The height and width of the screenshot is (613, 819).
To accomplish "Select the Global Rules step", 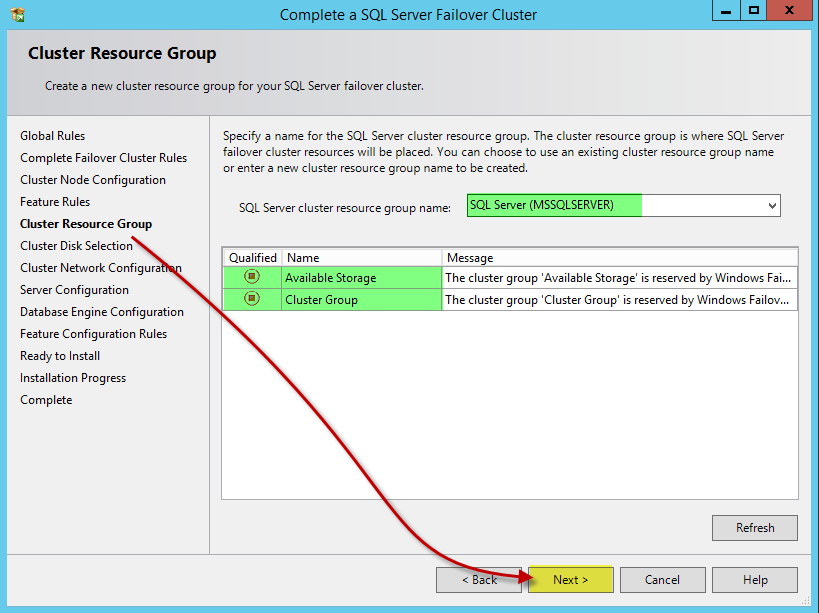I will click(x=53, y=136).
